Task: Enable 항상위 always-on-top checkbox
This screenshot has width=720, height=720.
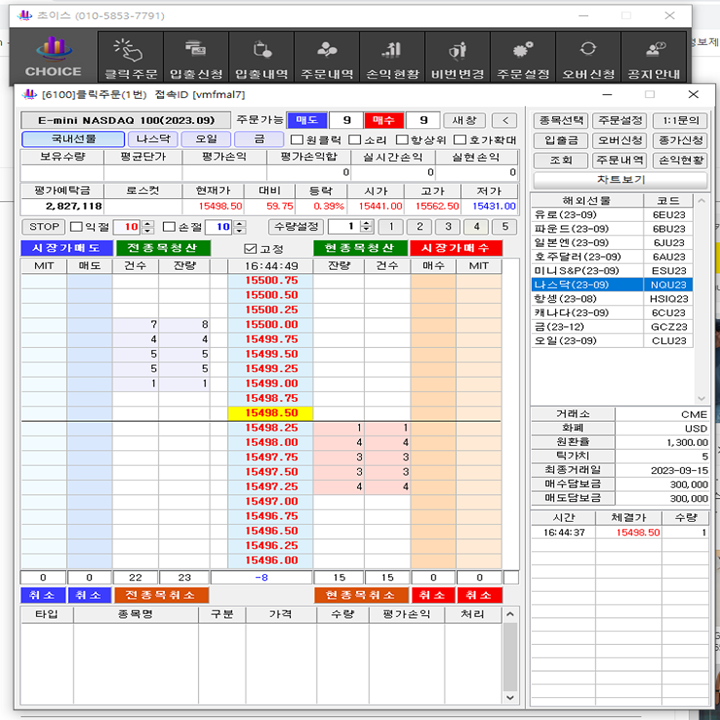Action: click(402, 140)
